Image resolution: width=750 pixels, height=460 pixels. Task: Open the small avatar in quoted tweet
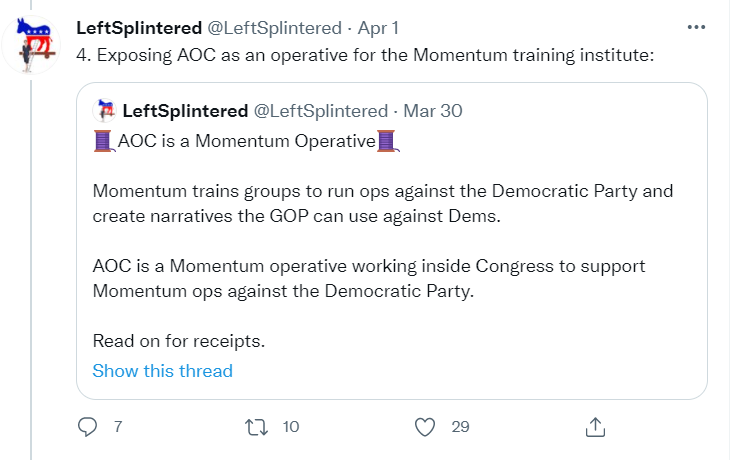click(x=103, y=111)
